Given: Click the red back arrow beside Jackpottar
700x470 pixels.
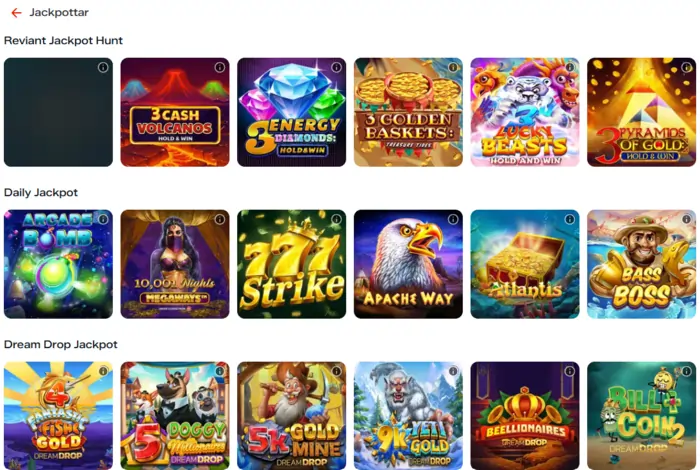Looking at the screenshot, I should tap(17, 12).
